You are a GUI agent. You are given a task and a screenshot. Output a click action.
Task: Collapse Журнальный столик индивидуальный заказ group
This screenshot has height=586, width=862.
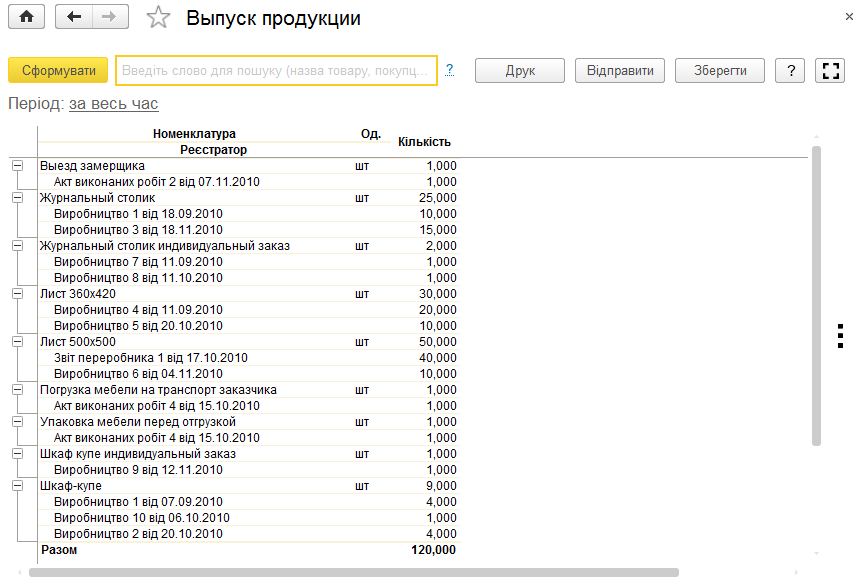point(18,246)
